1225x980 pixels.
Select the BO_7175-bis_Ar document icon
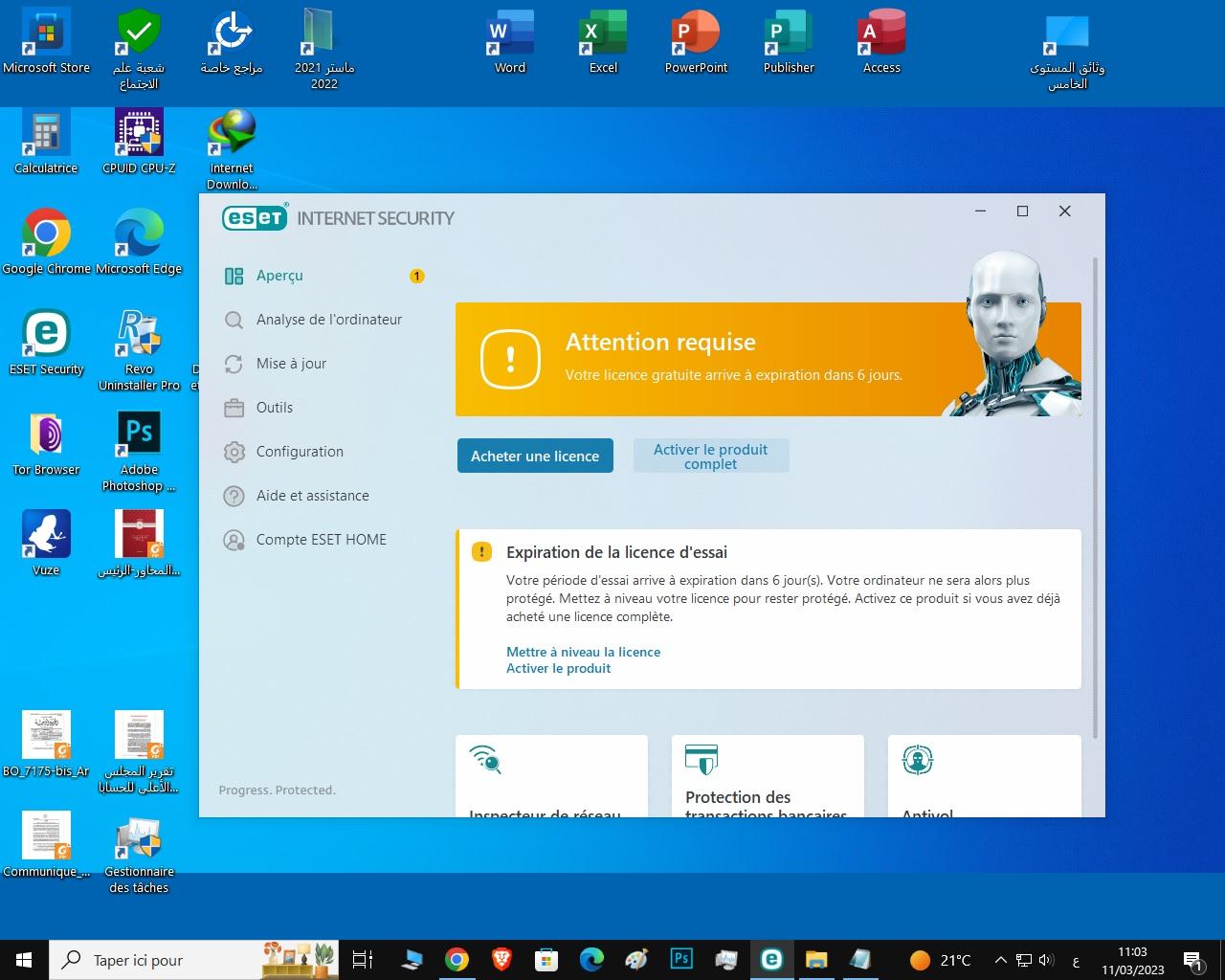(46, 746)
